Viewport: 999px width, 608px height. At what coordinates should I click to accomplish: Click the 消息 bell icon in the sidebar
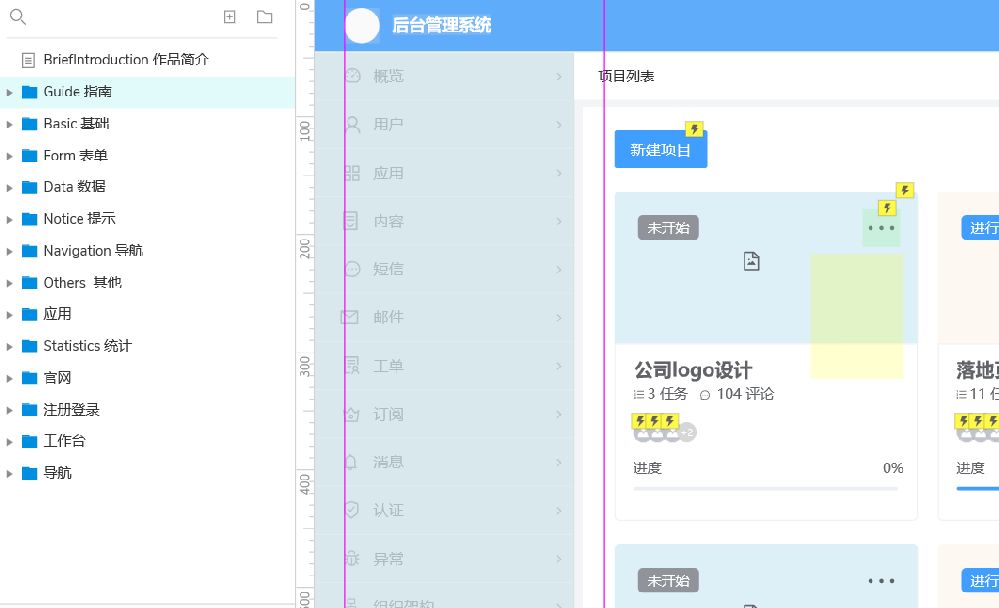coord(351,462)
